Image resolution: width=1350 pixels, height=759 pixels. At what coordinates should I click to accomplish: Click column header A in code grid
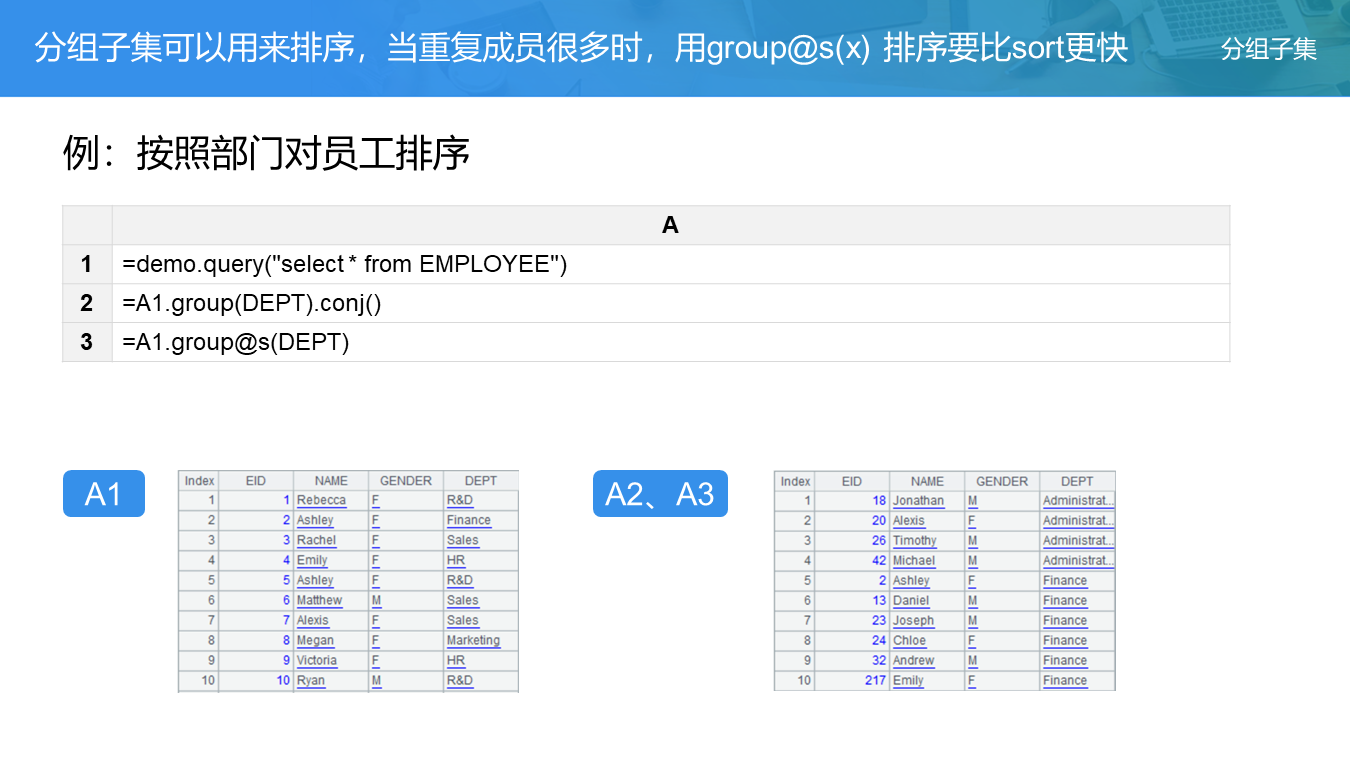tap(670, 226)
